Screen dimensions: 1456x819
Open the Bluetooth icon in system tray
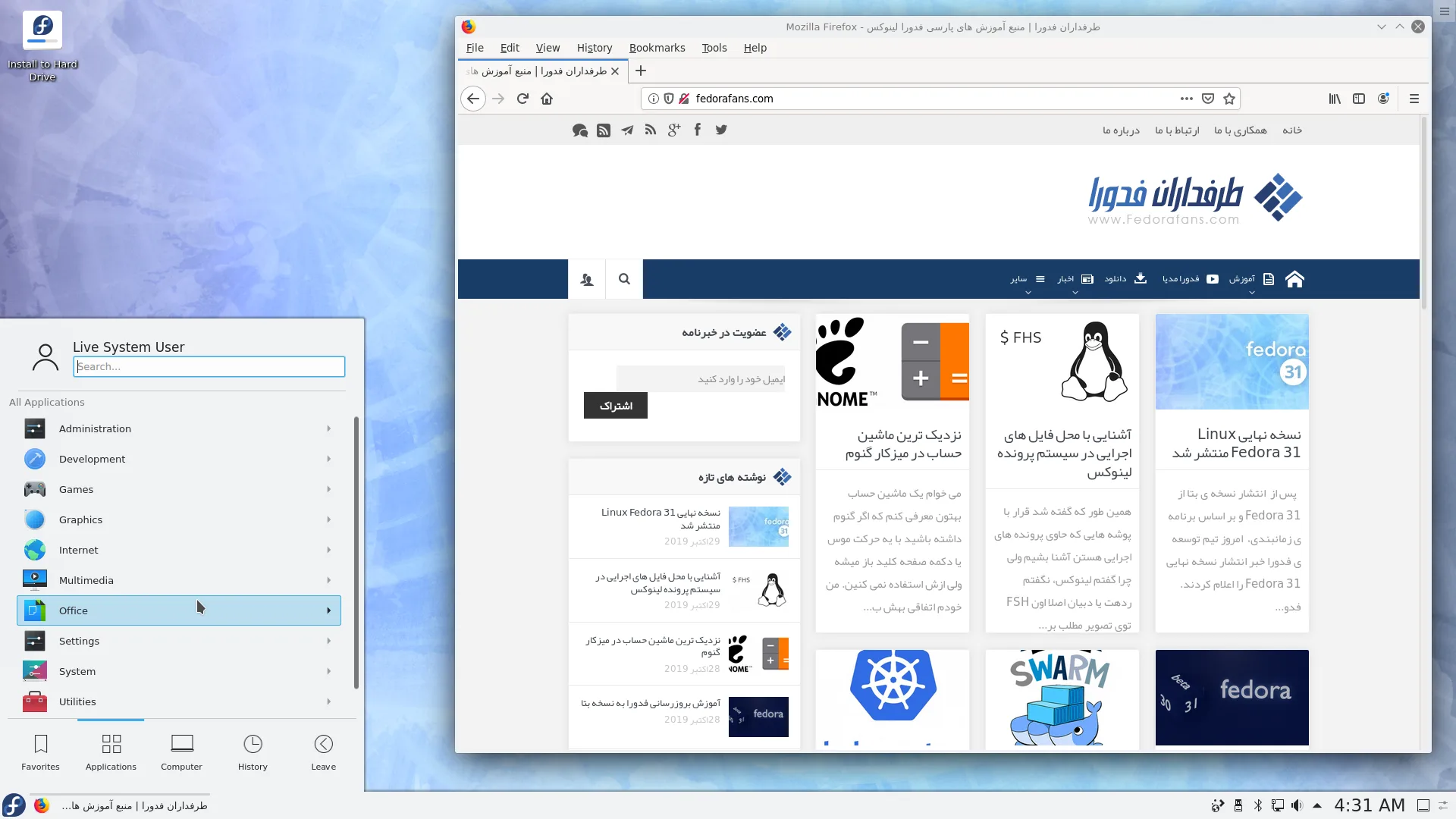click(1258, 805)
